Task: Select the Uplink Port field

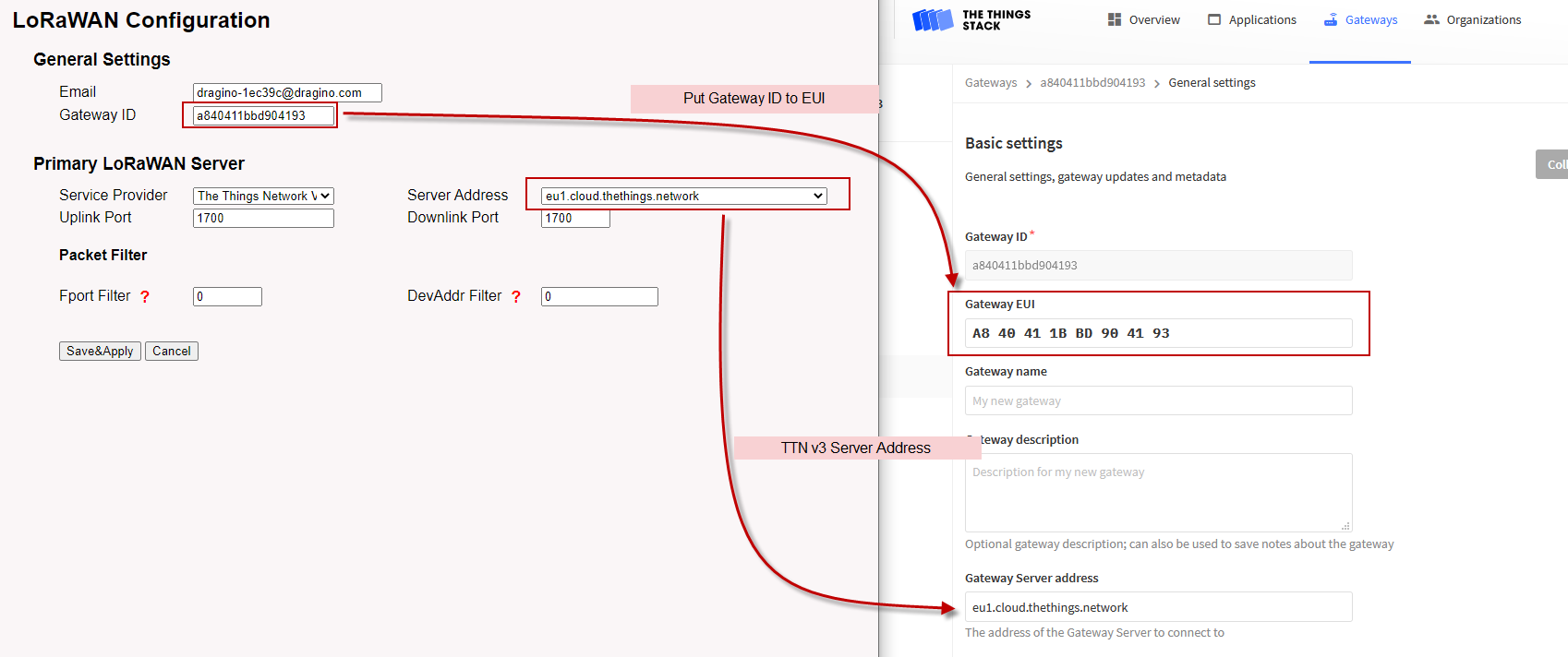Action: [263, 218]
